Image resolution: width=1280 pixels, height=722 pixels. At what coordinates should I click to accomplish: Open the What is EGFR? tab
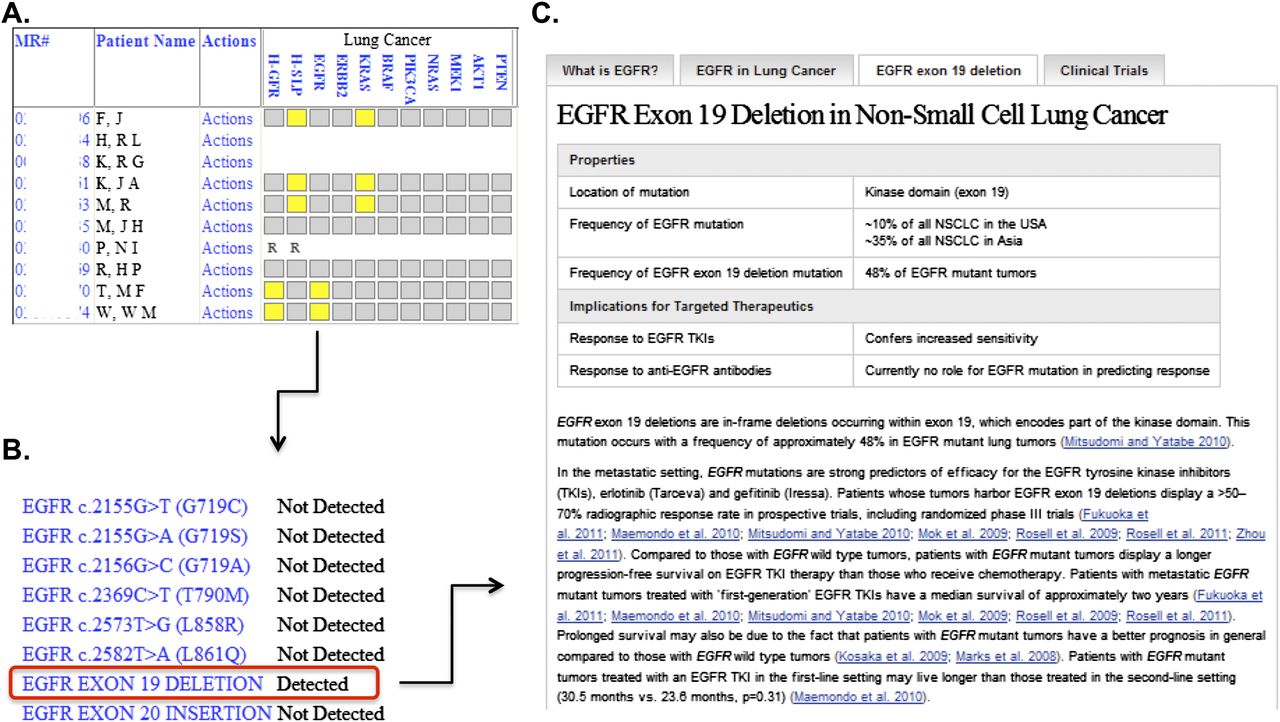(x=610, y=70)
